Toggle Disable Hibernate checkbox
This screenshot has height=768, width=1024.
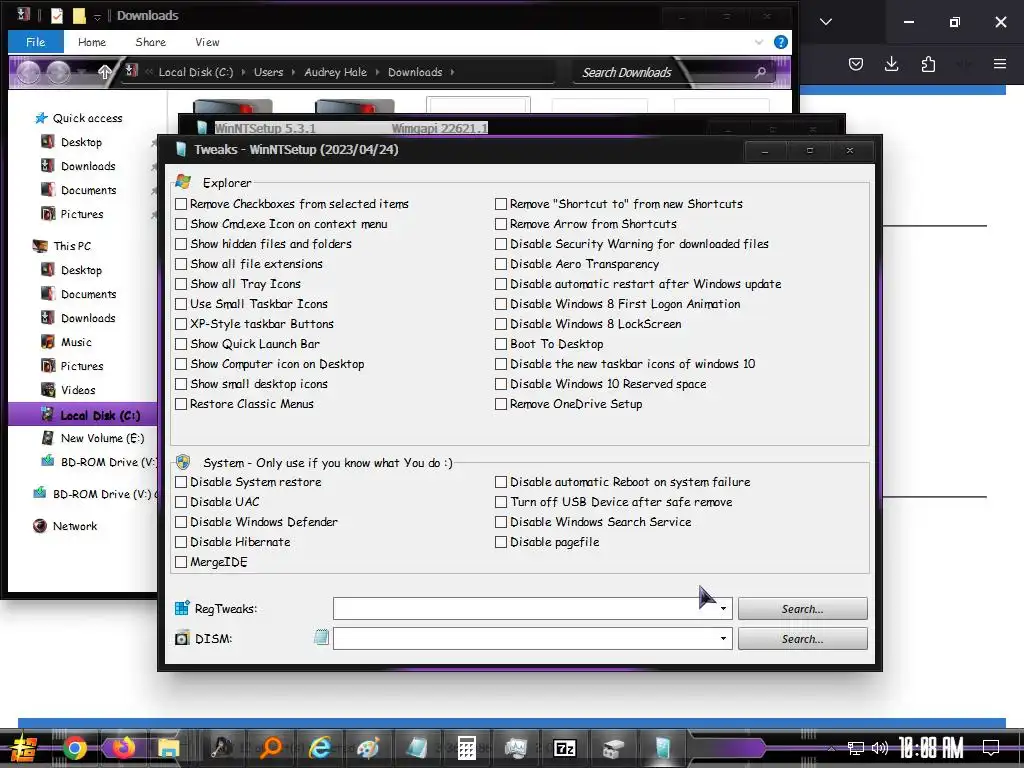pos(181,542)
